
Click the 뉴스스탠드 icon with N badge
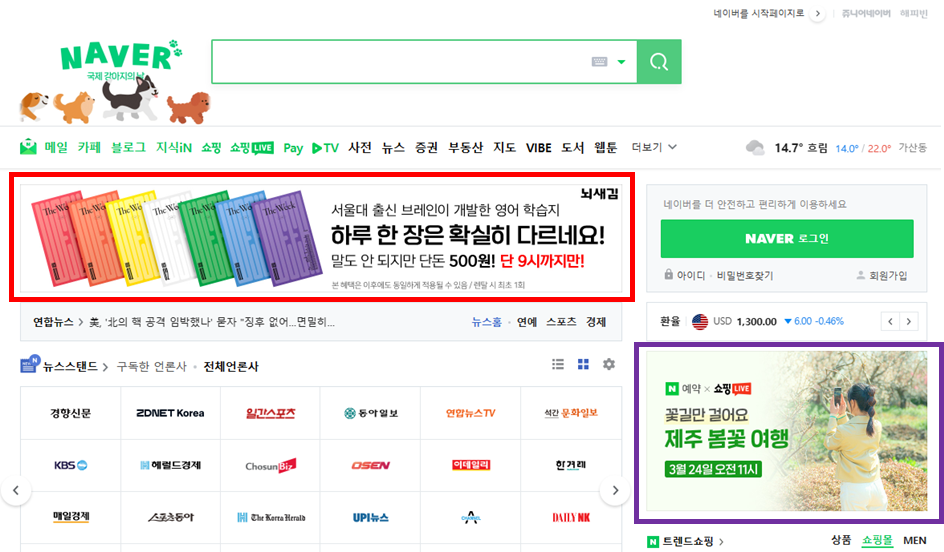[30, 364]
